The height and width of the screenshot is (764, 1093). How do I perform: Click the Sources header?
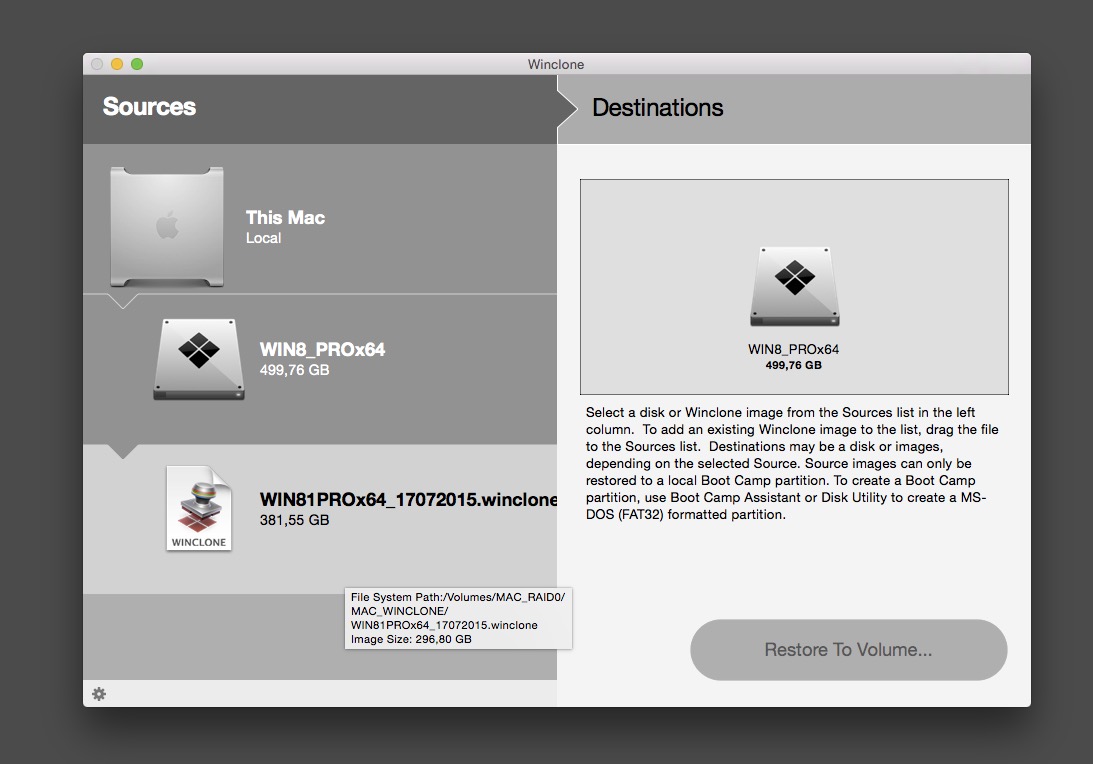(x=149, y=107)
